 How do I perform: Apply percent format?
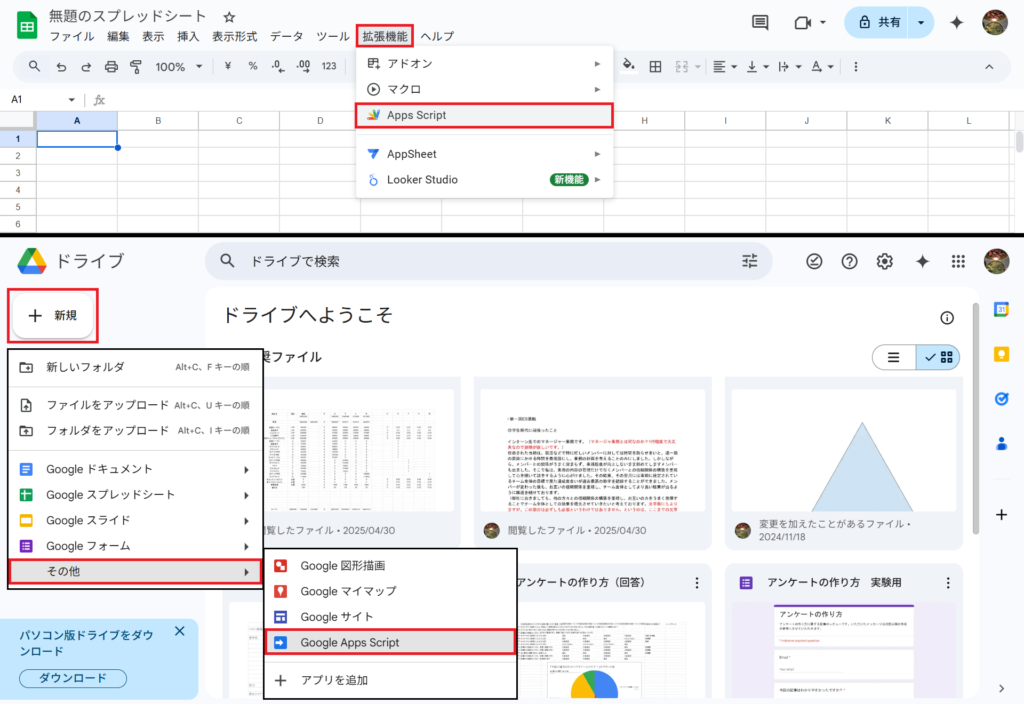coord(253,66)
